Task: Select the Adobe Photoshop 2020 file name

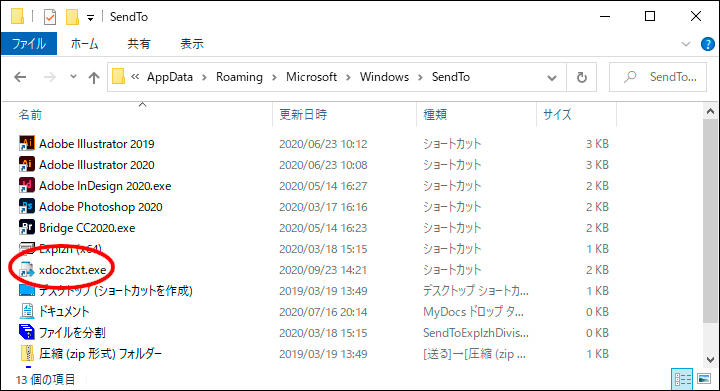Action: pos(101,207)
